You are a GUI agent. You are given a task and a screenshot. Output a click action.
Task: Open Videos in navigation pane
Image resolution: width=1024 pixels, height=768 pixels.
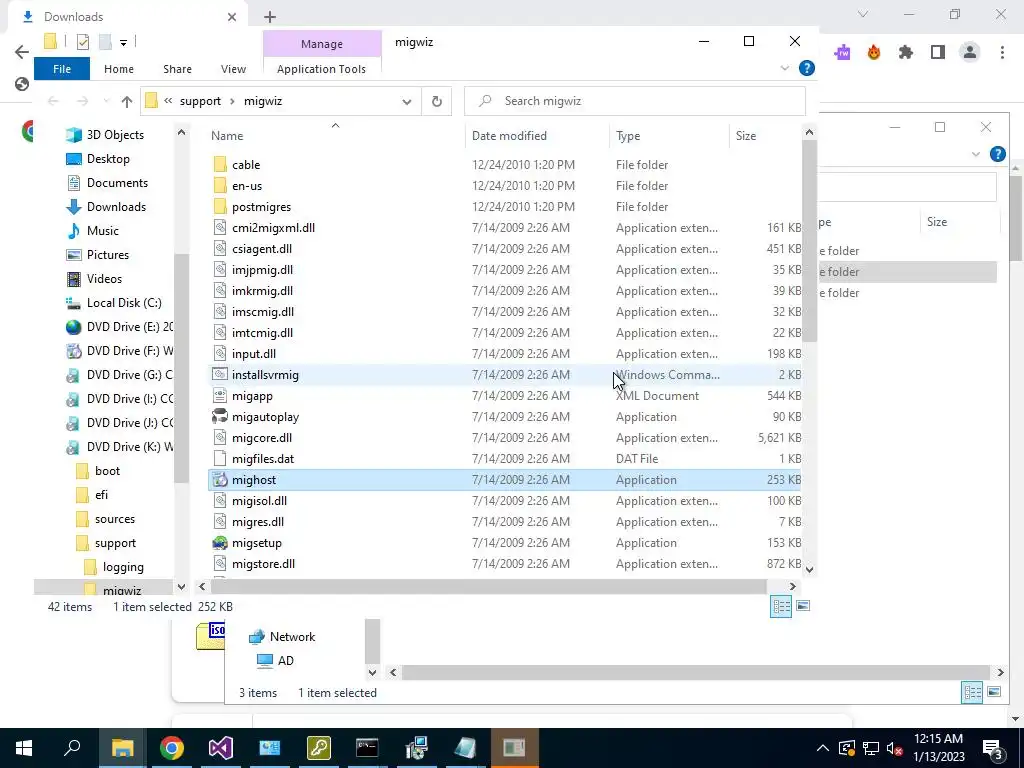coord(104,279)
